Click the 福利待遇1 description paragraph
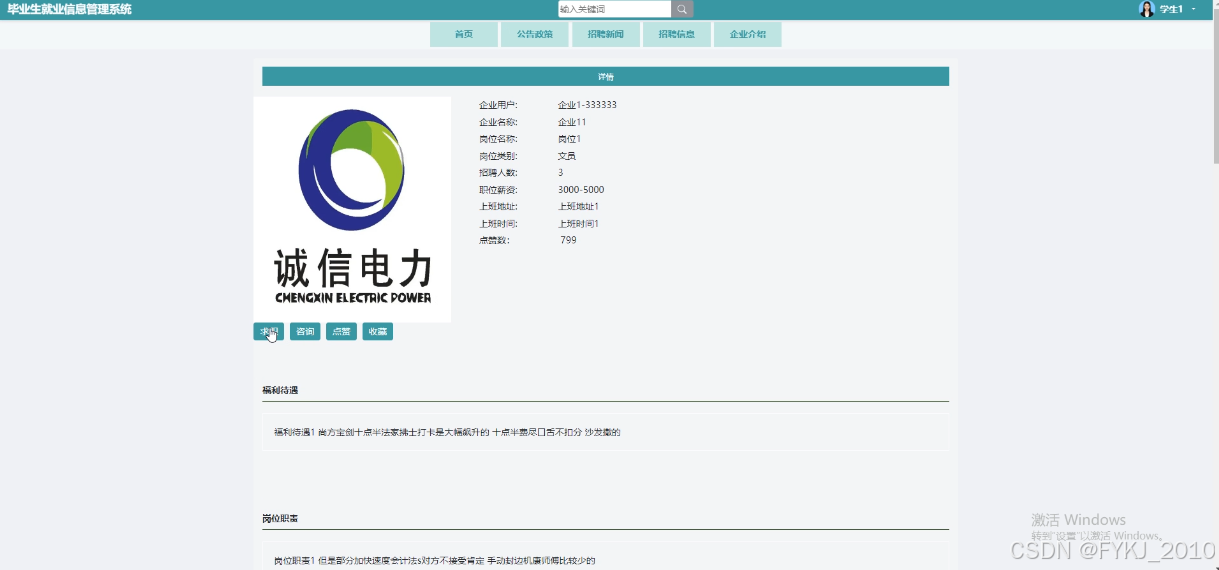 [447, 432]
